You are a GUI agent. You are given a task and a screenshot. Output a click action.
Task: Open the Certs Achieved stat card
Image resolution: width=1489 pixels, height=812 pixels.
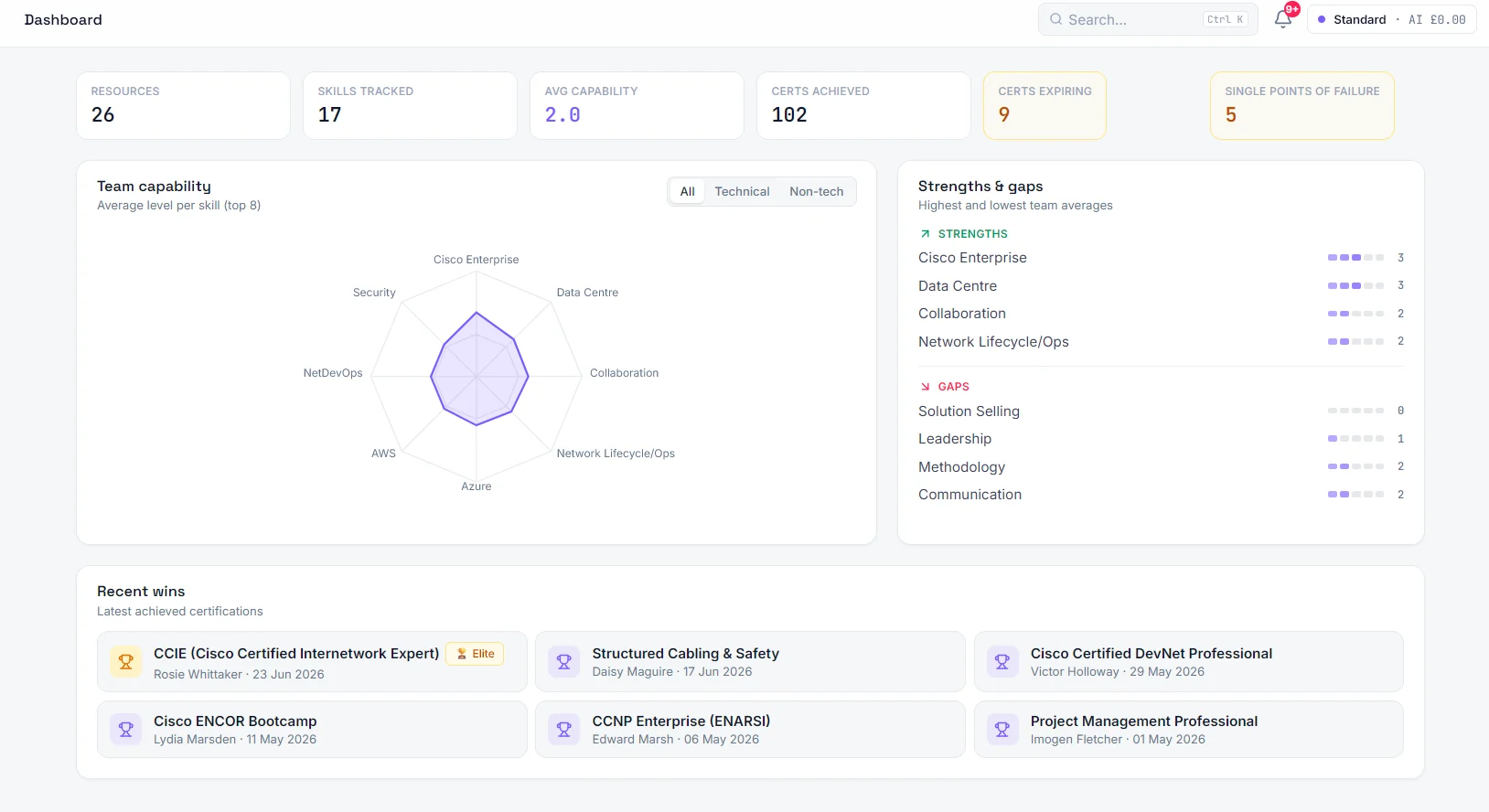[x=863, y=105]
